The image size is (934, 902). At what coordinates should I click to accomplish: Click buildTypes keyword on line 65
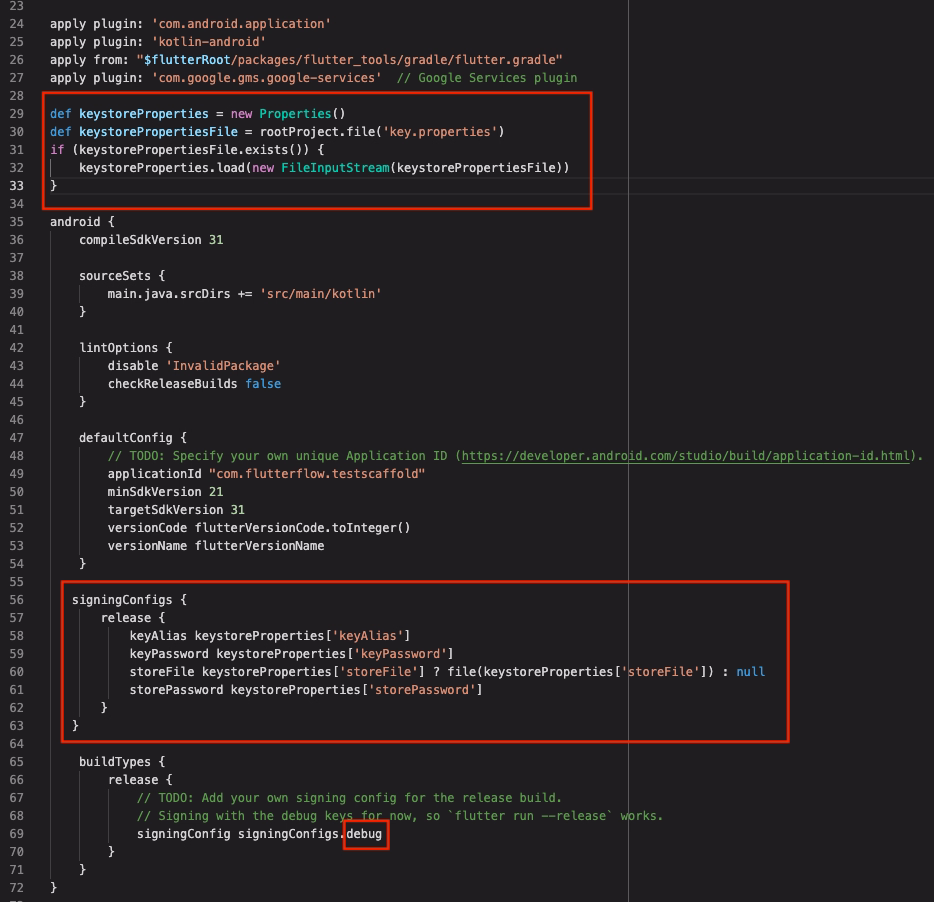(x=115, y=762)
